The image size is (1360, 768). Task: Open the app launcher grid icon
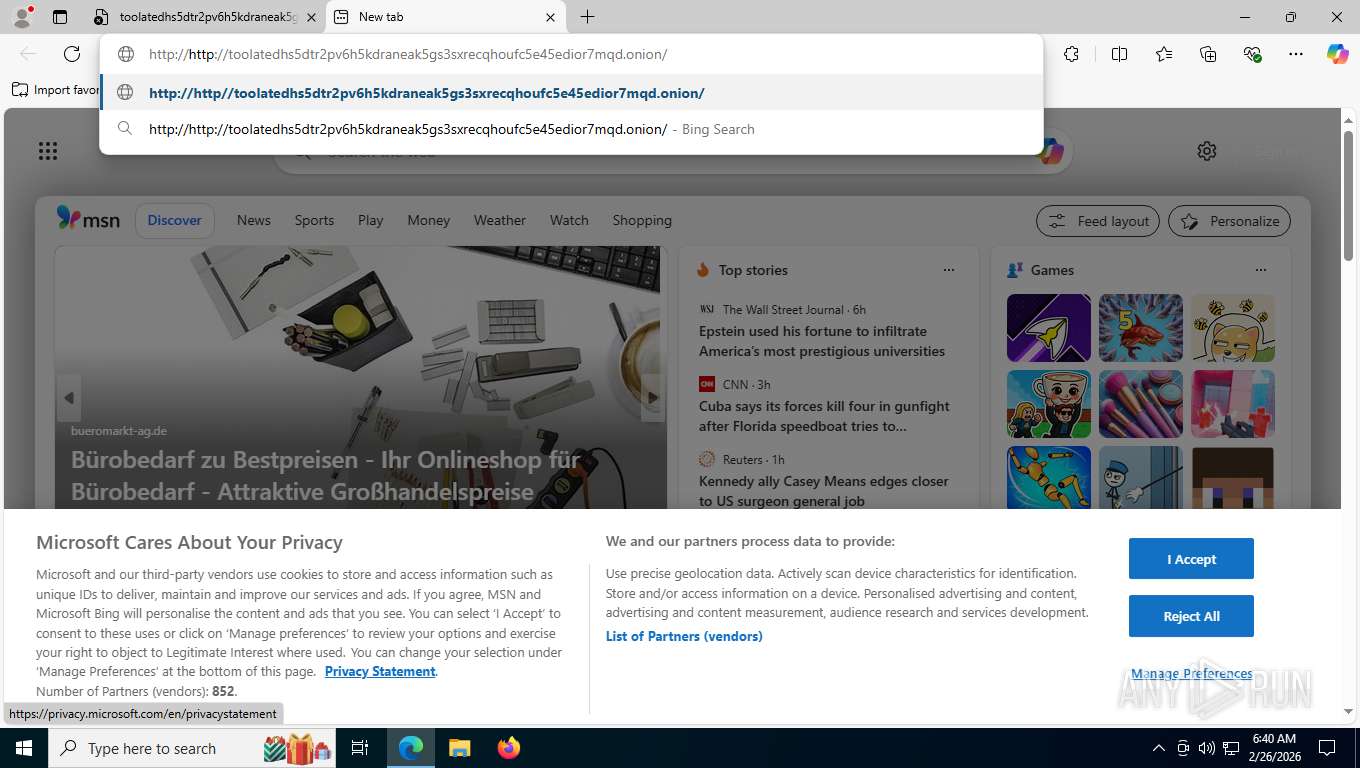click(x=47, y=151)
